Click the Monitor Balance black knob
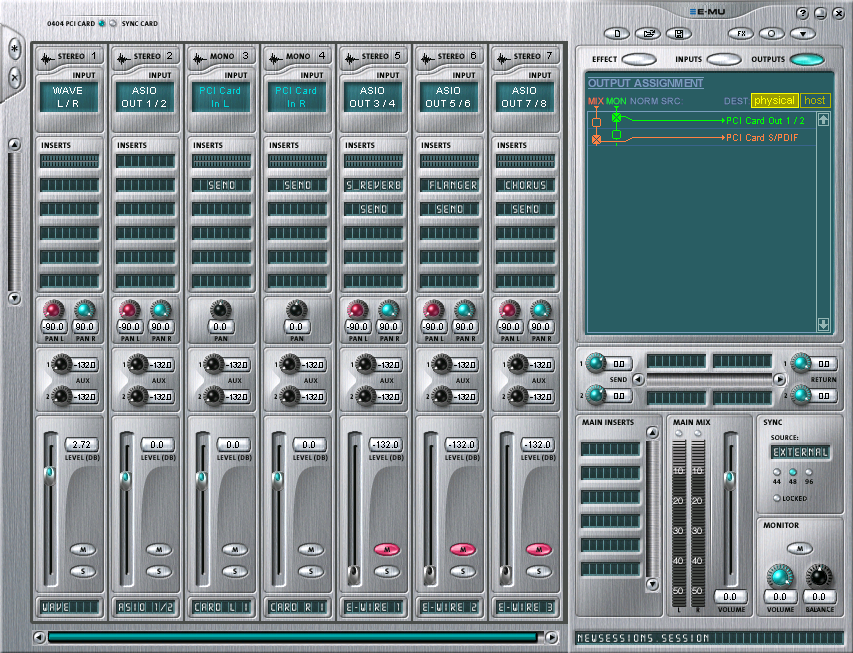This screenshot has width=853, height=653. [819, 576]
